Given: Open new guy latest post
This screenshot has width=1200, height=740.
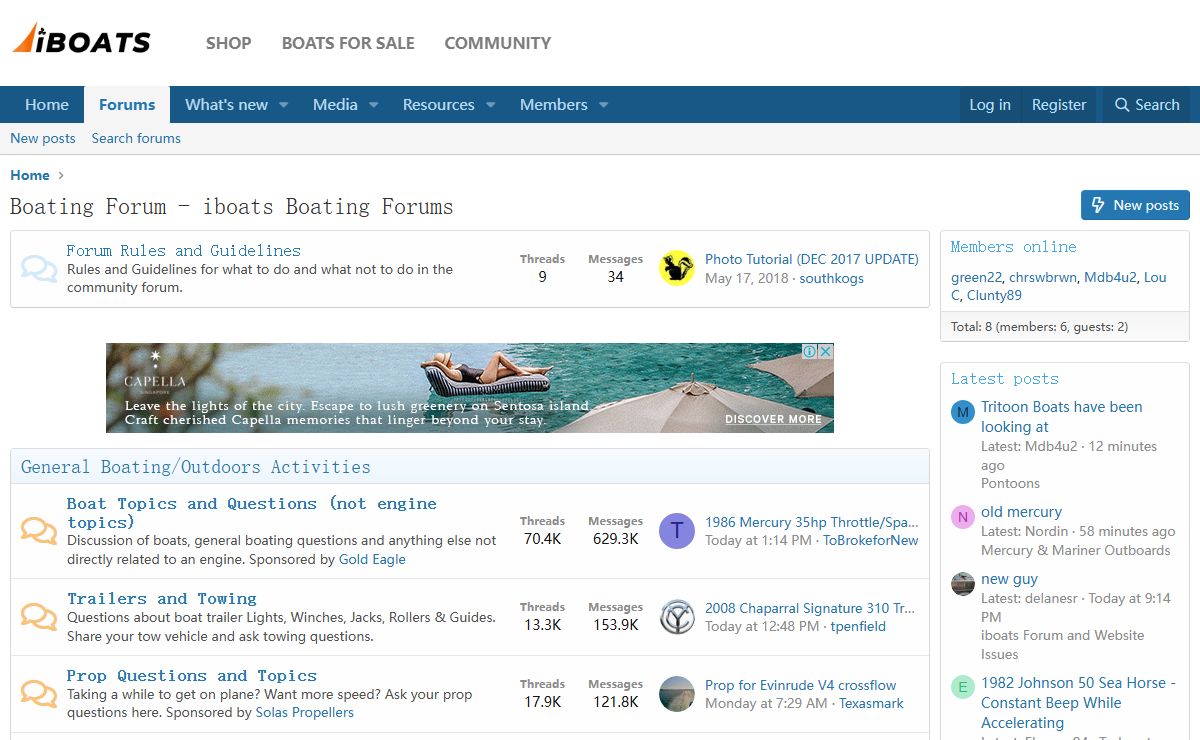Looking at the screenshot, I should (1009, 578).
